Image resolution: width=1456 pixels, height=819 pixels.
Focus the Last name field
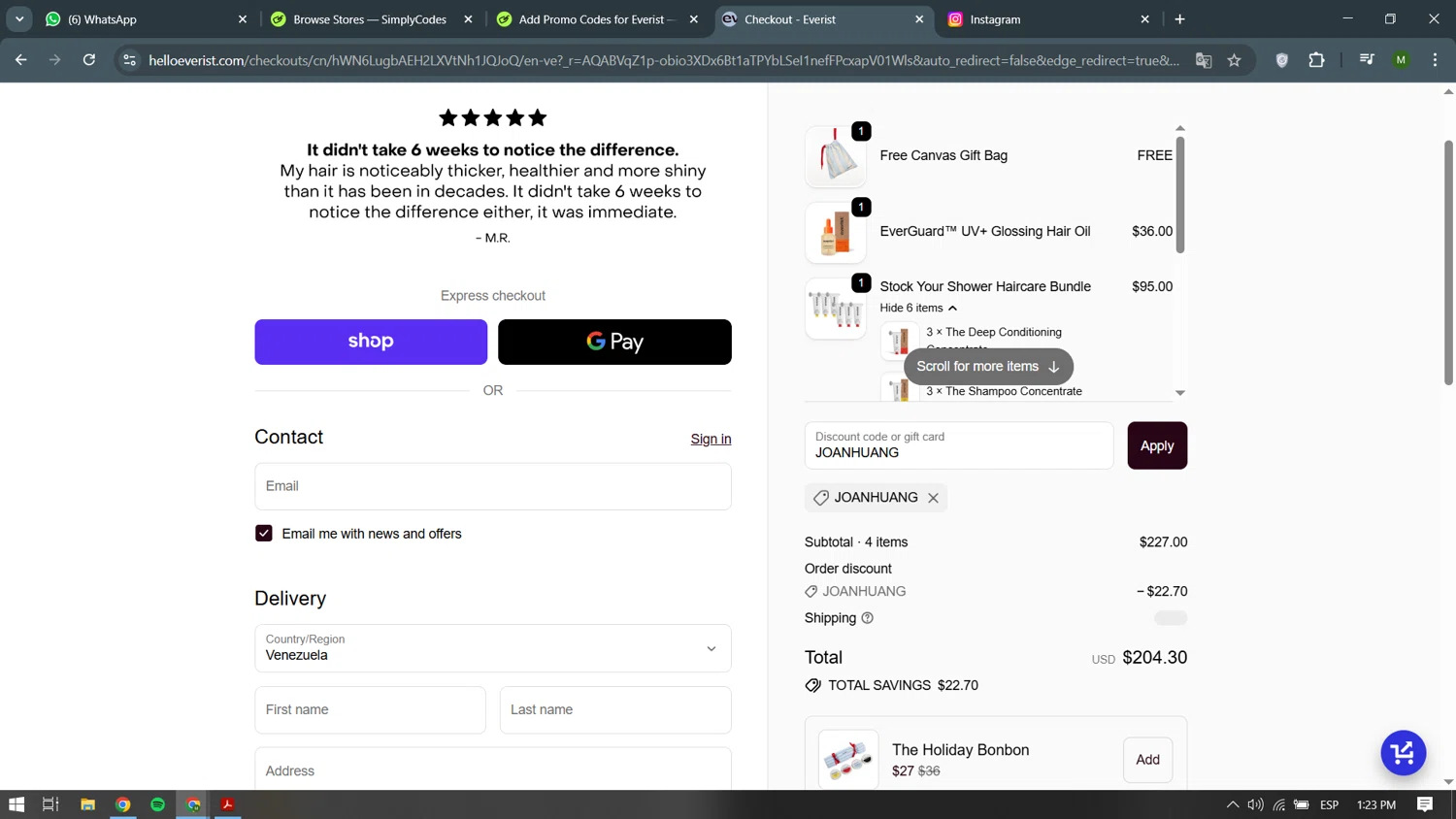point(615,710)
